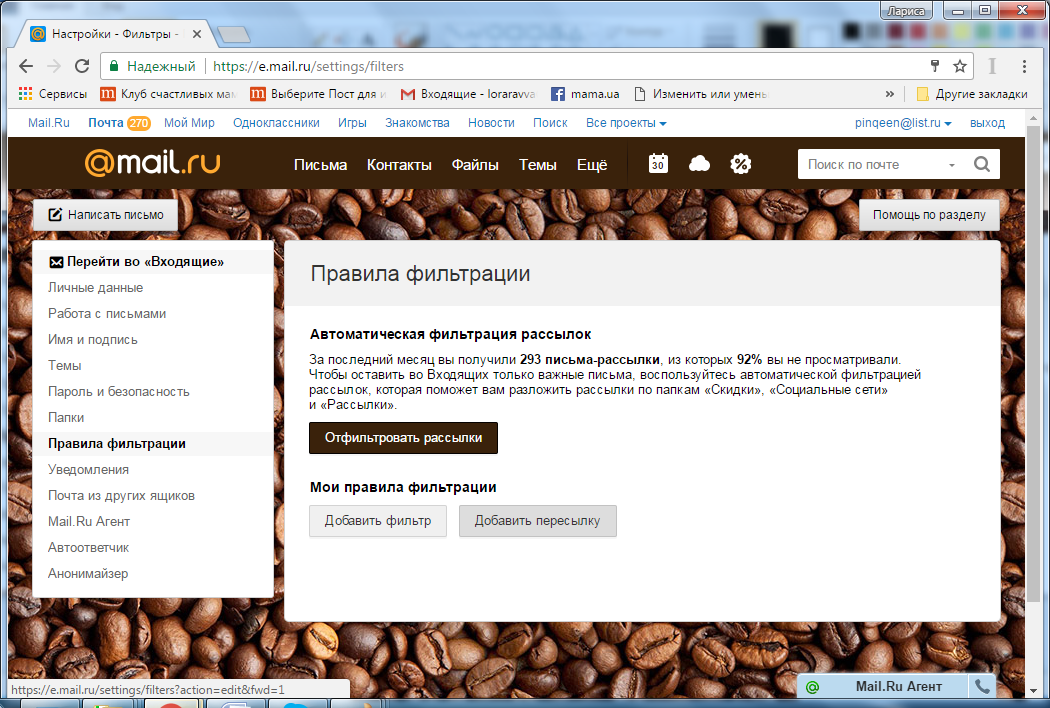The width and height of the screenshot is (1050, 708).
Task: Open the Контакты section
Action: click(399, 165)
